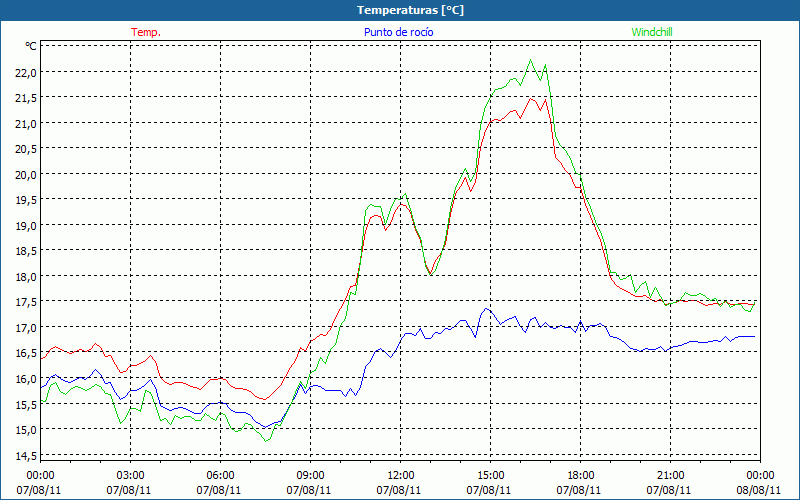The height and width of the screenshot is (500, 800).
Task: Click the 17,0 y-axis value
Action: [27, 328]
